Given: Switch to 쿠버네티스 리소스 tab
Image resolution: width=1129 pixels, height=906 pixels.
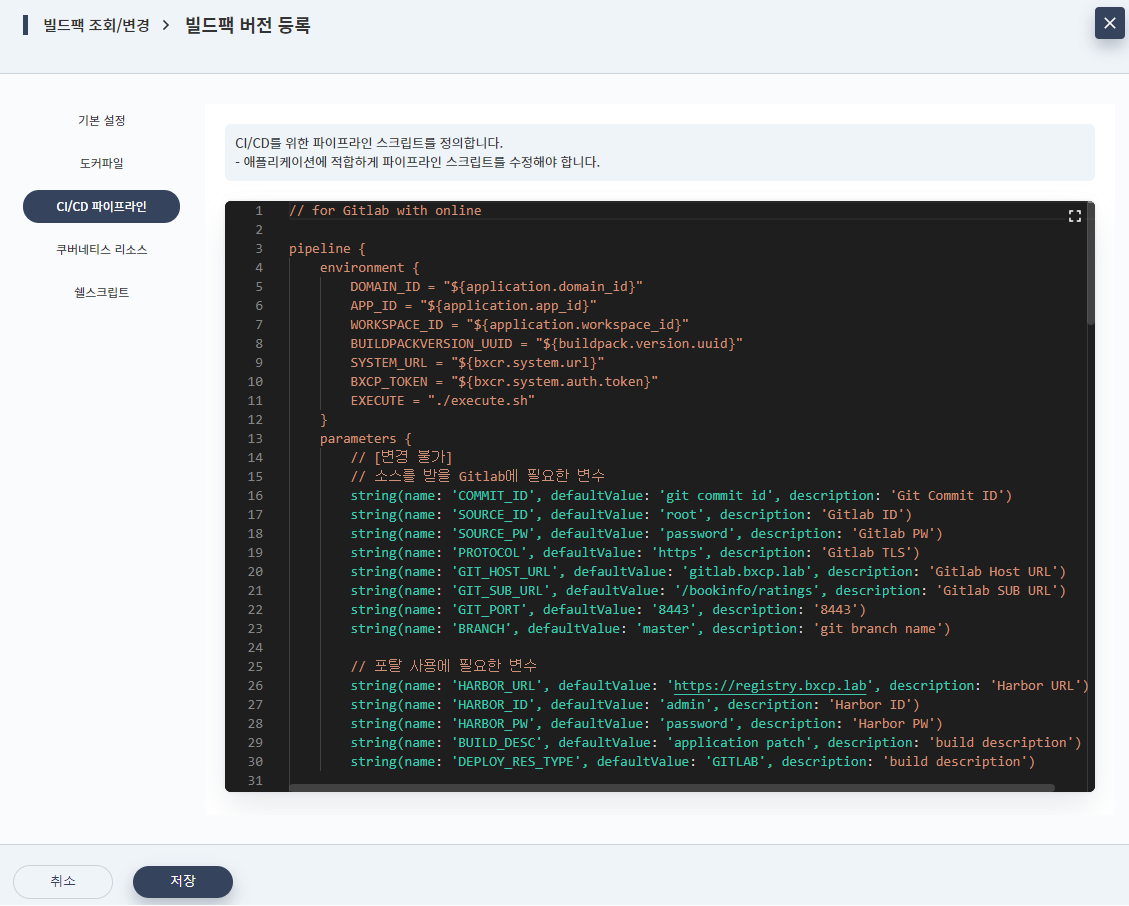Looking at the screenshot, I should pyautogui.click(x=102, y=250).
